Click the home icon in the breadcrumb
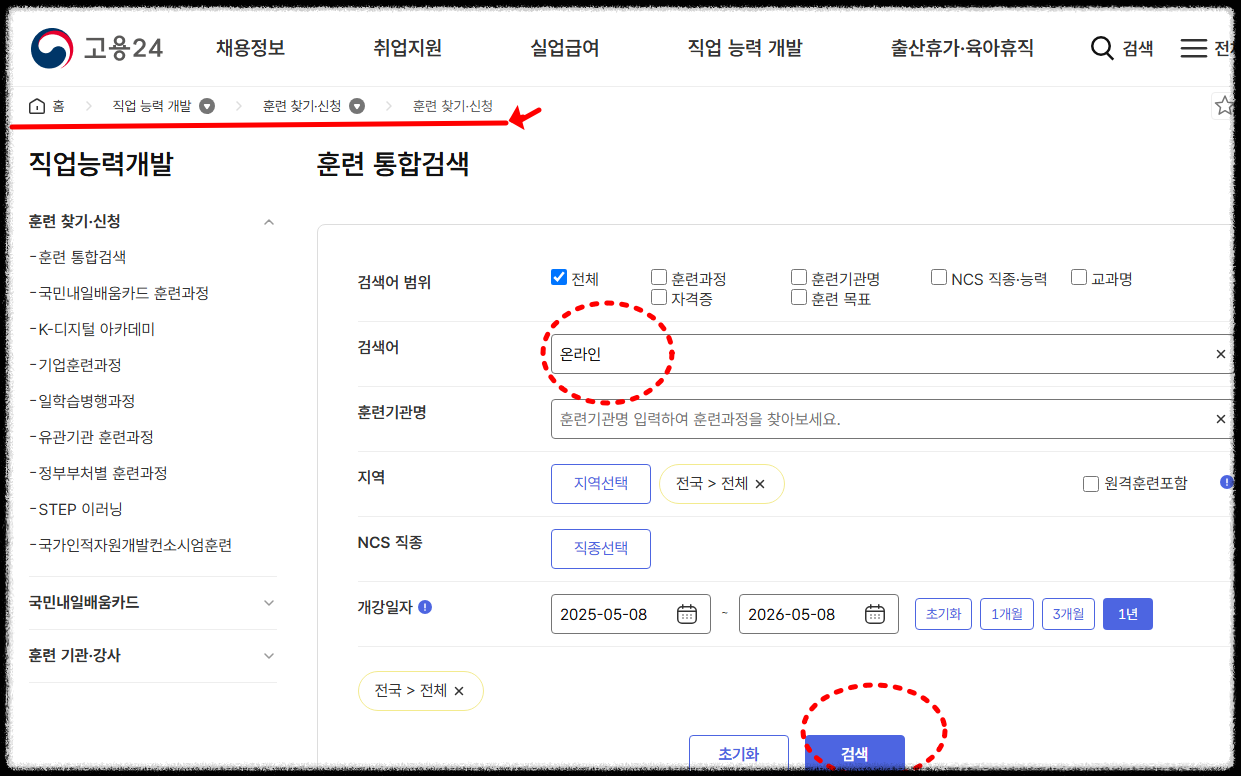The height and width of the screenshot is (776, 1241). pos(36,104)
